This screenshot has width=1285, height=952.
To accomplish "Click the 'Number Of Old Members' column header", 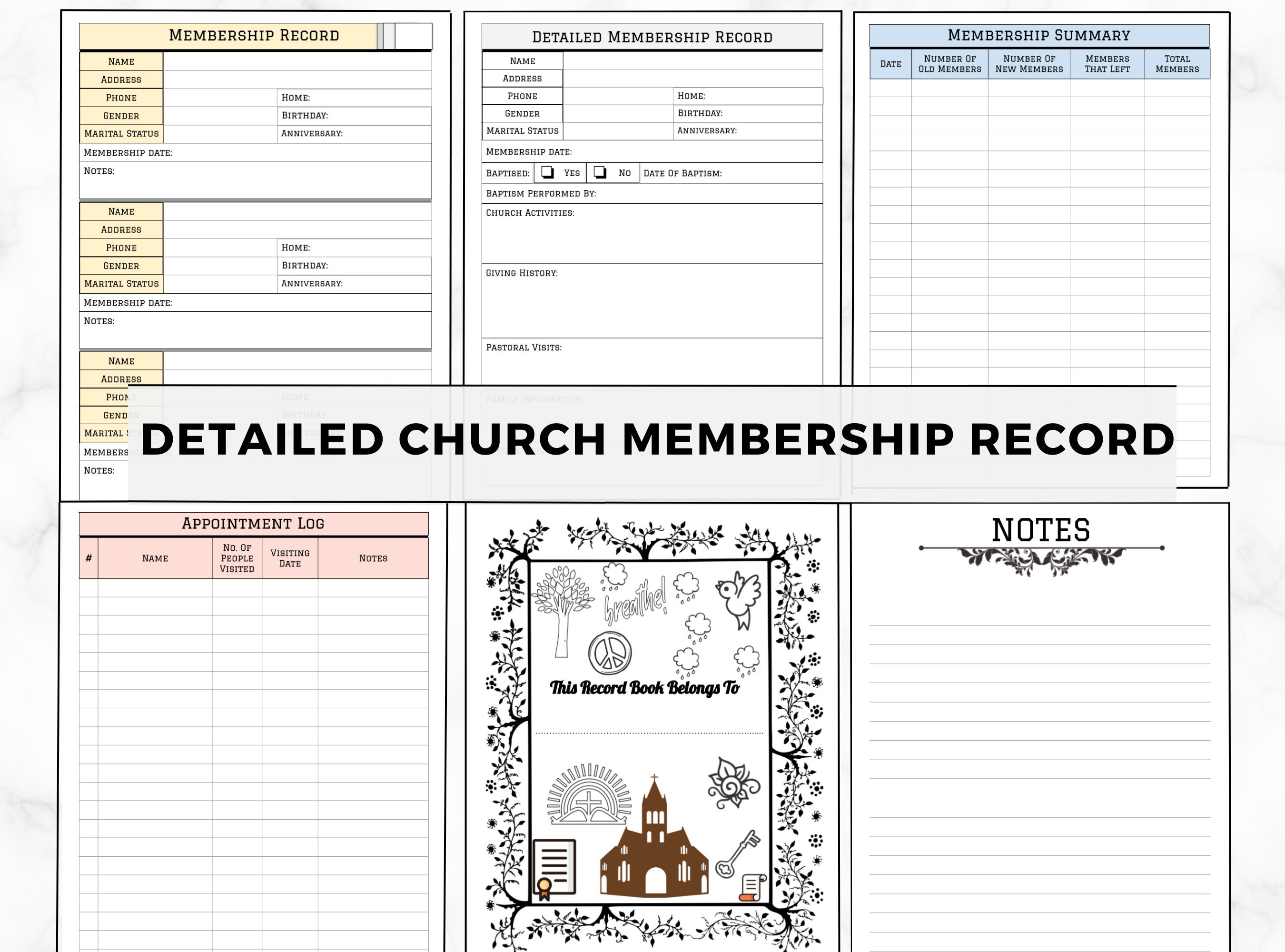I will [949, 64].
